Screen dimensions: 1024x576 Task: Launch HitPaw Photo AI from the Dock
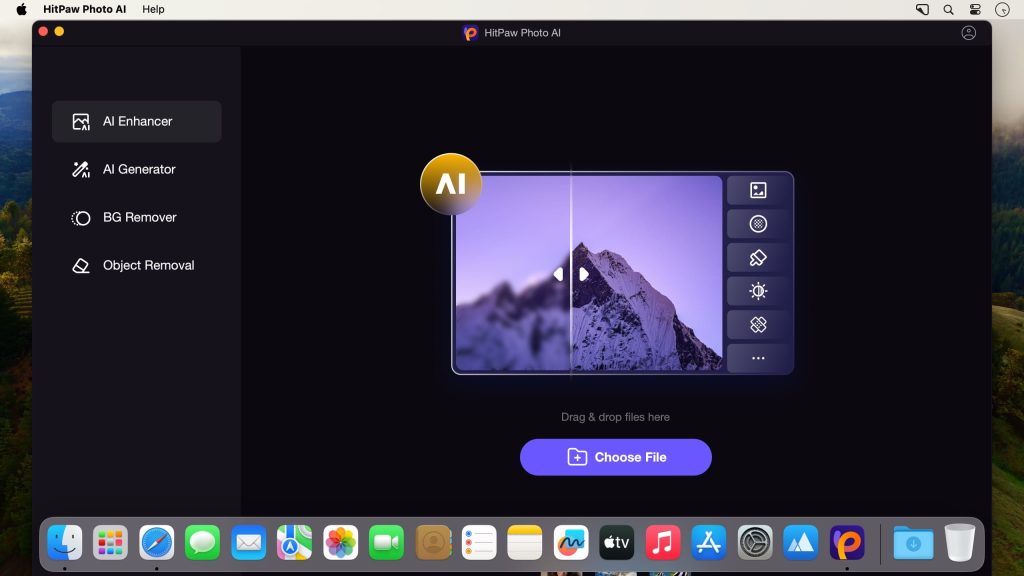(x=847, y=542)
